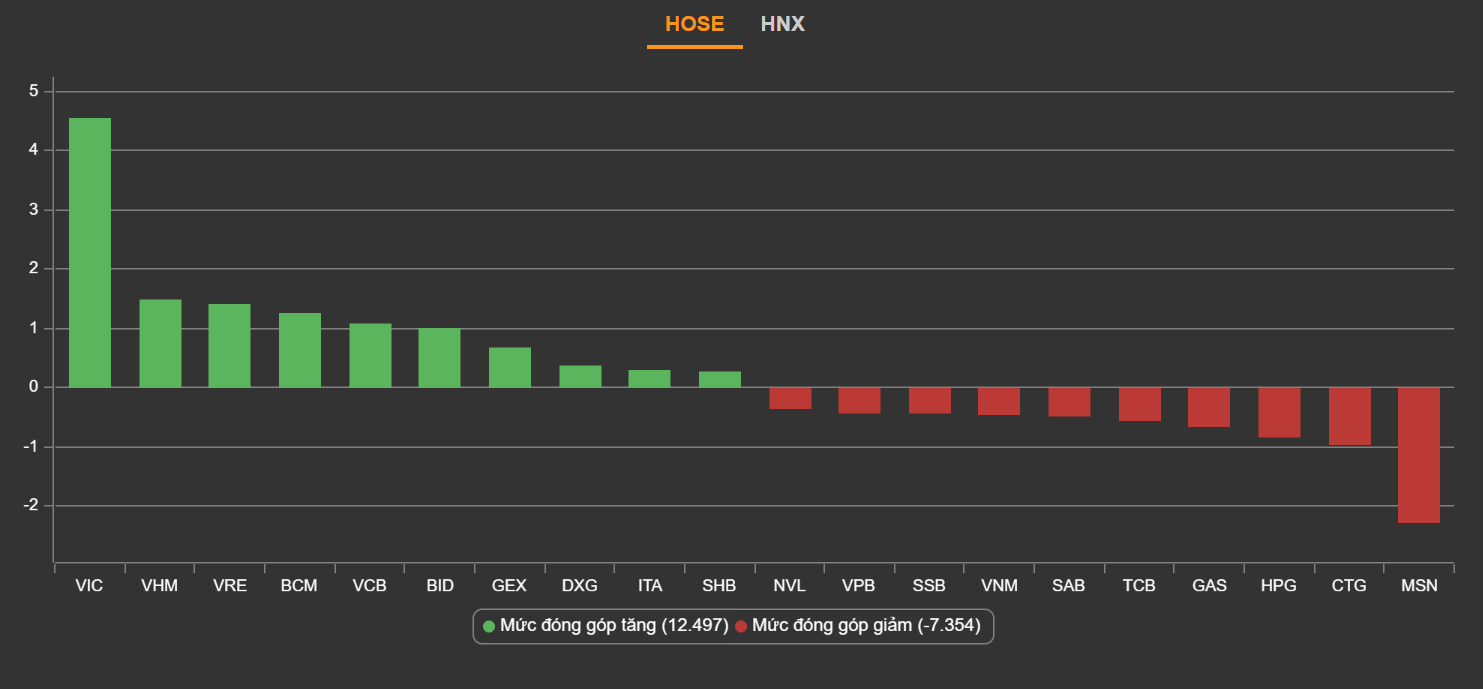The image size is (1483, 689).
Task: Switch to the HNX tab
Action: 782,24
